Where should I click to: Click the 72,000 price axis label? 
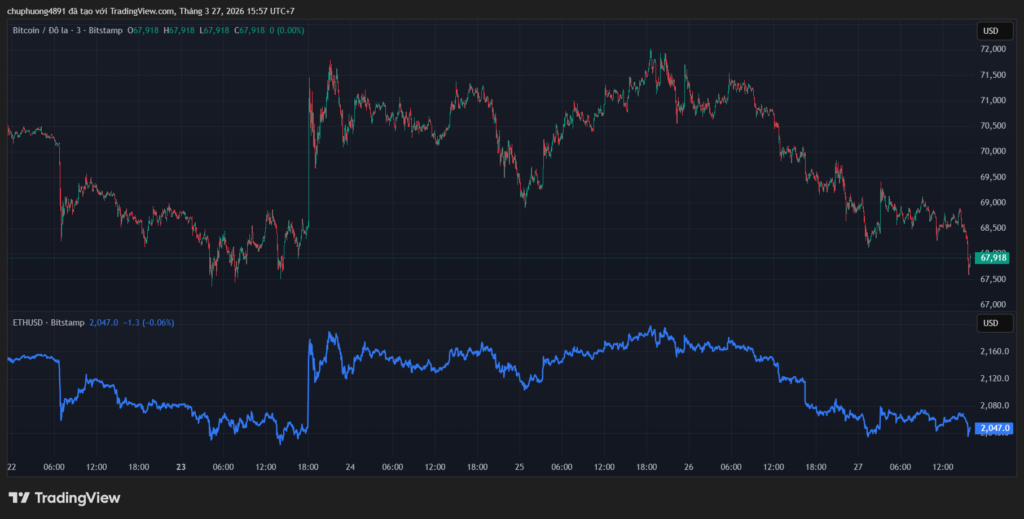coord(992,49)
